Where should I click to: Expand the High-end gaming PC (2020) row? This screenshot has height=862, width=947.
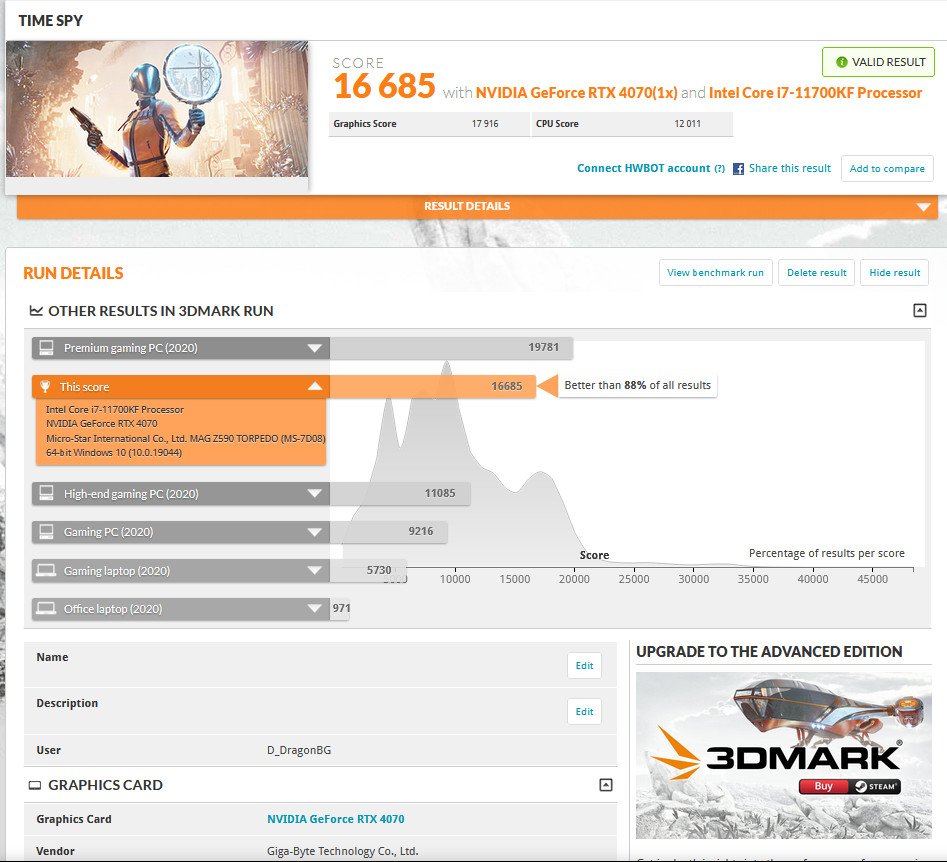pos(314,494)
